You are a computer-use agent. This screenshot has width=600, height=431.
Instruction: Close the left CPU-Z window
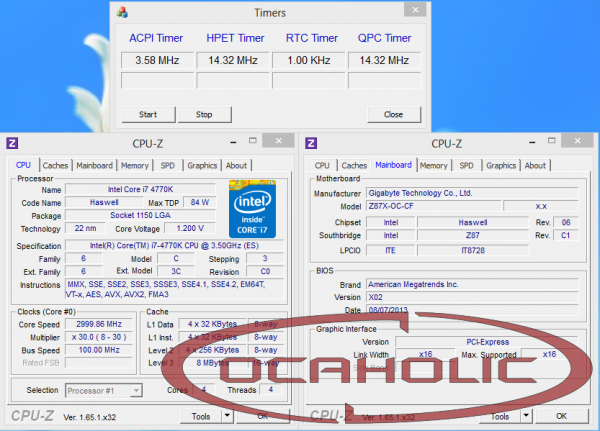click(x=279, y=140)
